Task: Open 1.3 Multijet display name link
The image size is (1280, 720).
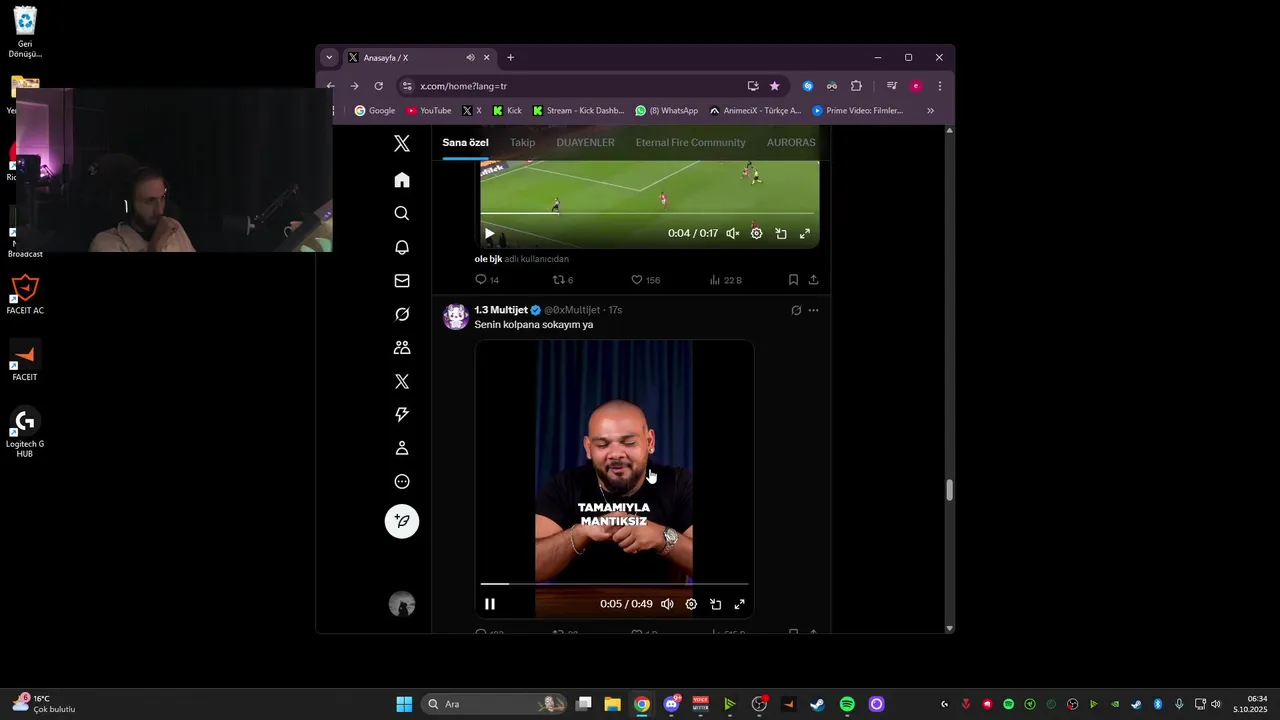Action: (x=501, y=310)
